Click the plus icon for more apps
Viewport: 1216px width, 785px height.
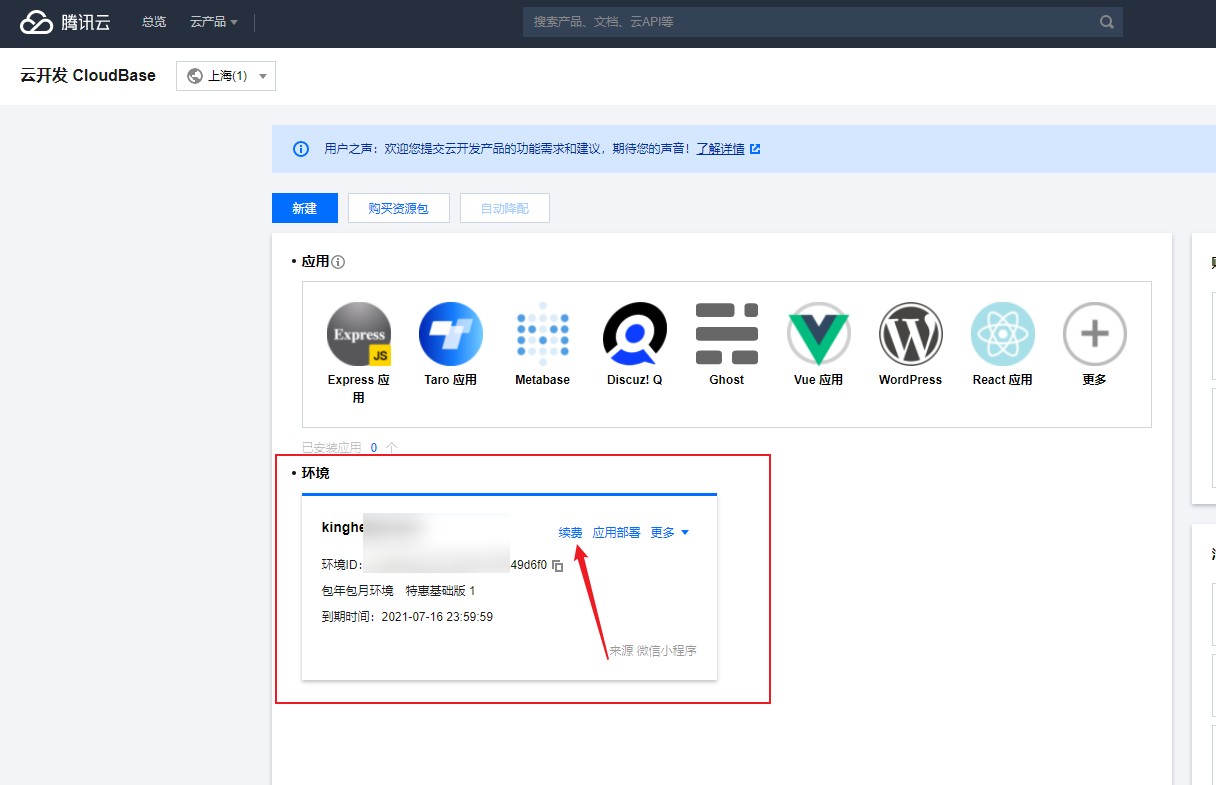point(1095,334)
